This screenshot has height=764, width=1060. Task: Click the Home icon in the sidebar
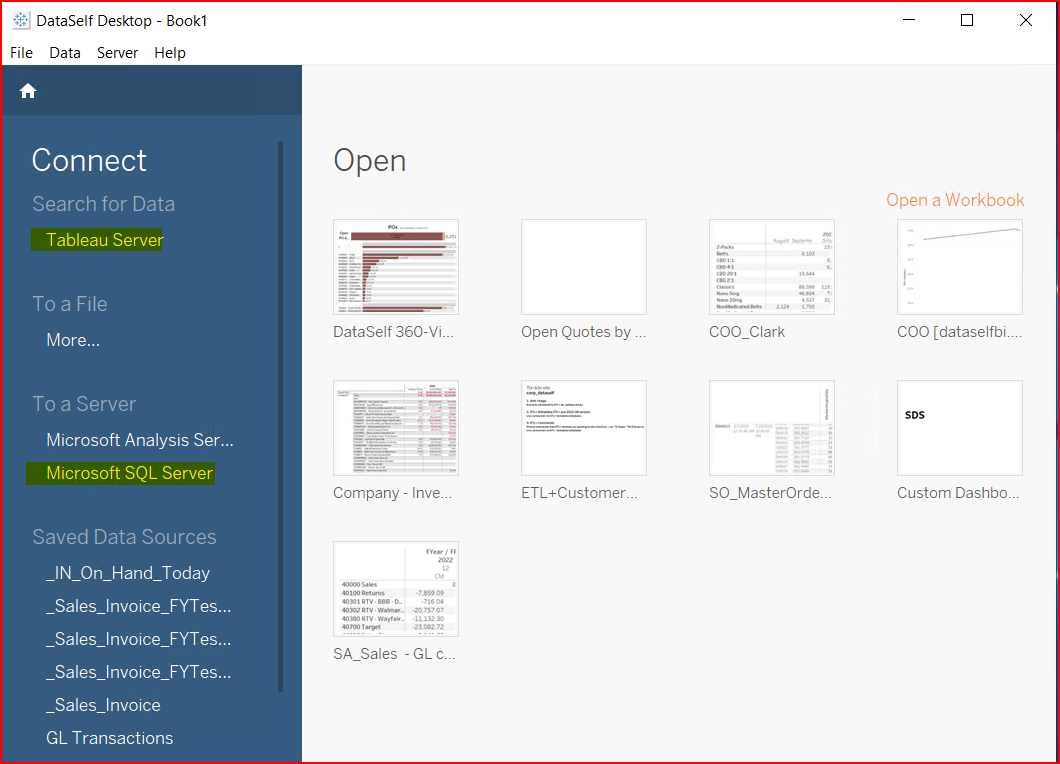[x=27, y=90]
